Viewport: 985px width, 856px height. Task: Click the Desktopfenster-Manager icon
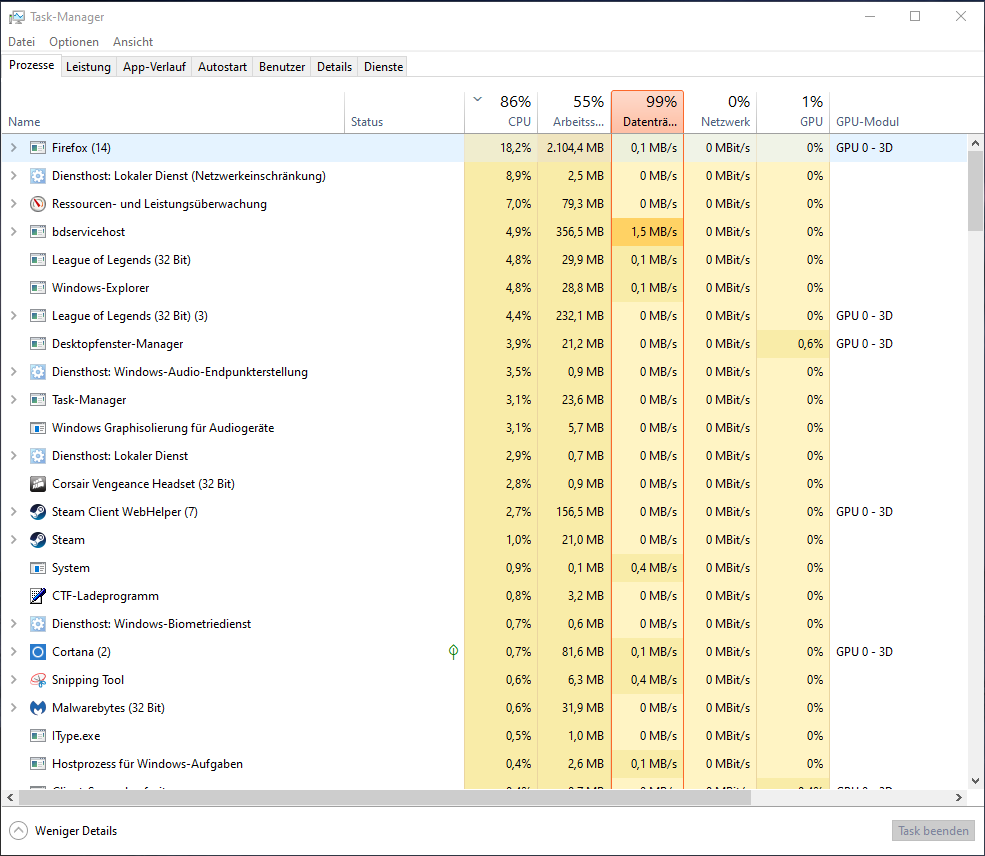tap(38, 344)
